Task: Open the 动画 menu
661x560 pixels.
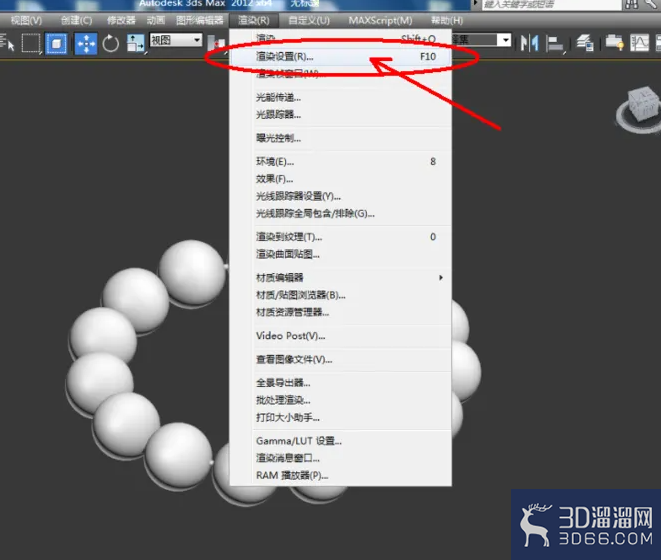Action: [156, 20]
